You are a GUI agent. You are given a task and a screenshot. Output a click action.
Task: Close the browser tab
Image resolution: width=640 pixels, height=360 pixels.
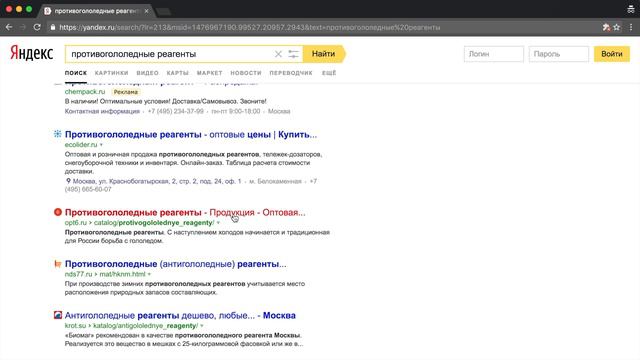147,11
